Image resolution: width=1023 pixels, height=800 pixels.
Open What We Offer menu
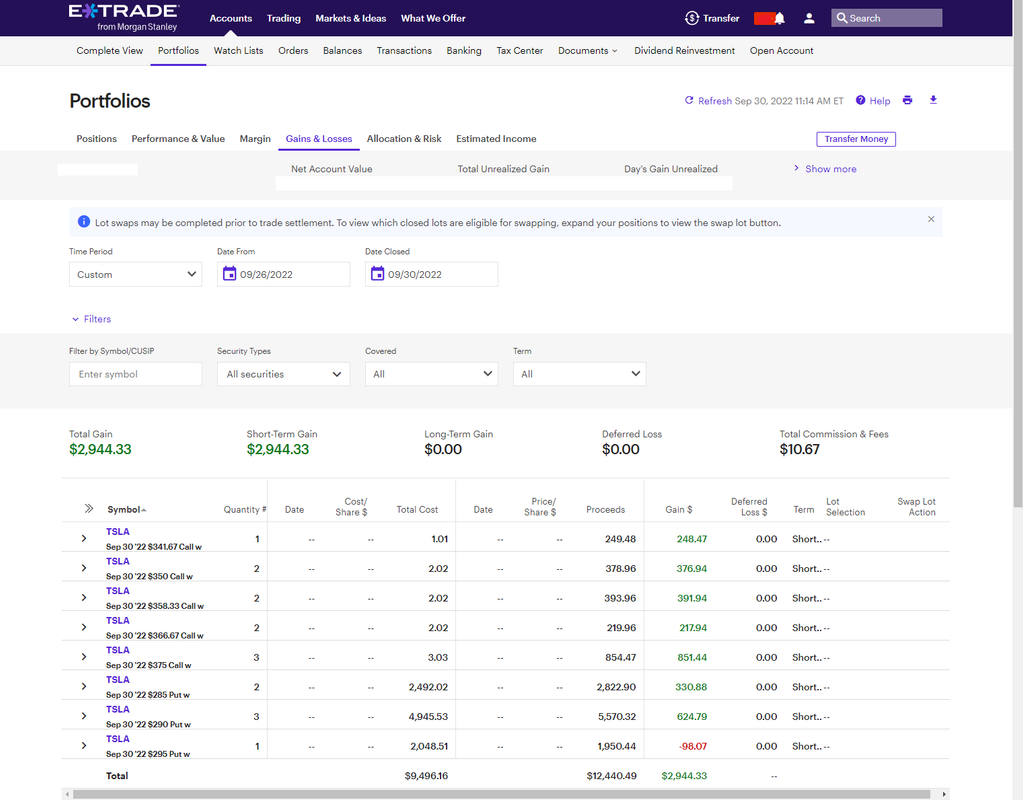click(x=433, y=18)
